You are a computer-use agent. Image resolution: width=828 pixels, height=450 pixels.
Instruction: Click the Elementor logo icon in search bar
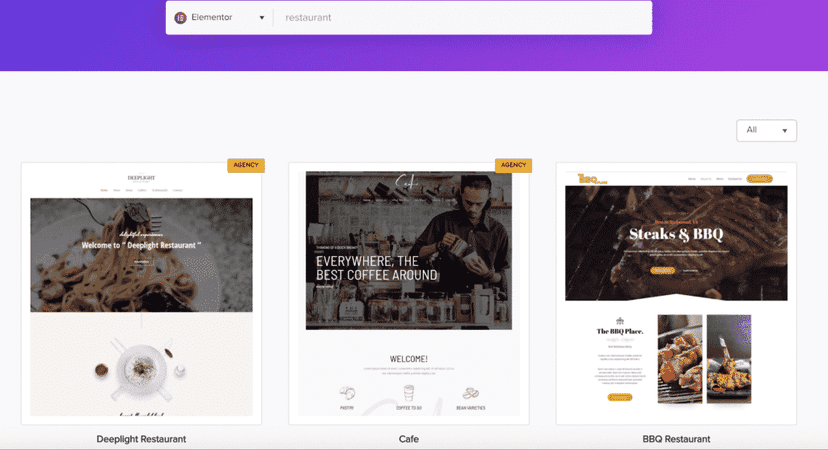point(181,18)
